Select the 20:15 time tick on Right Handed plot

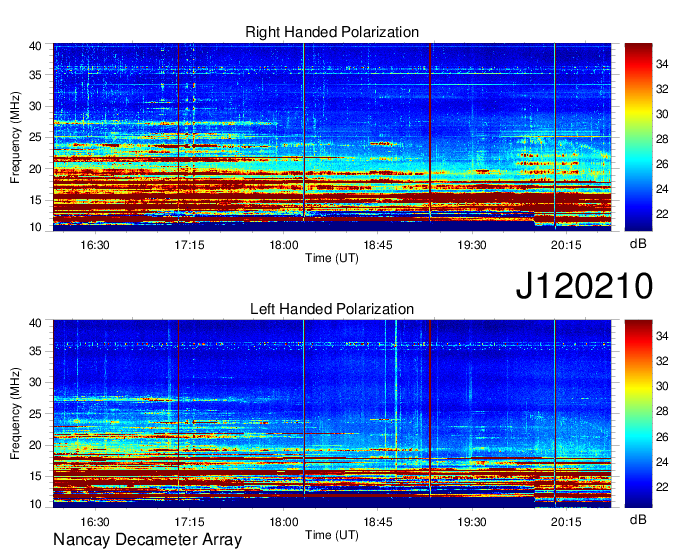(x=566, y=245)
